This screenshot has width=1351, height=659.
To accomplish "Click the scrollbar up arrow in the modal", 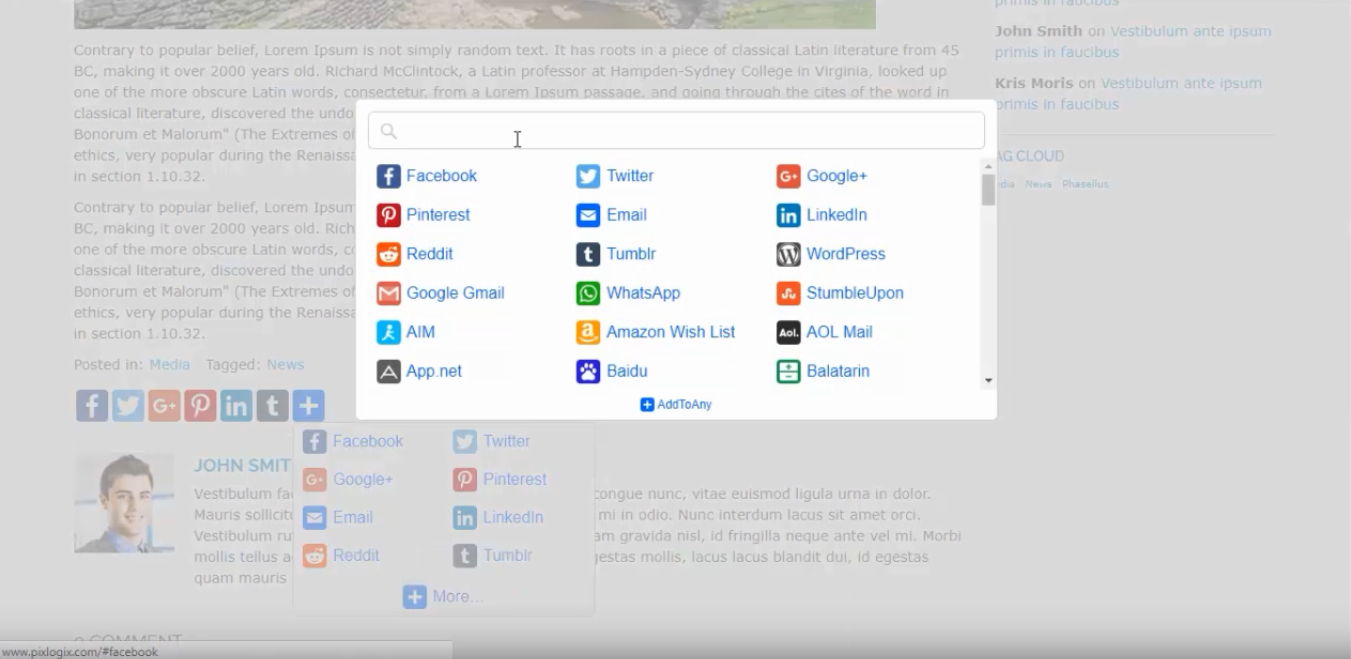I will (988, 166).
